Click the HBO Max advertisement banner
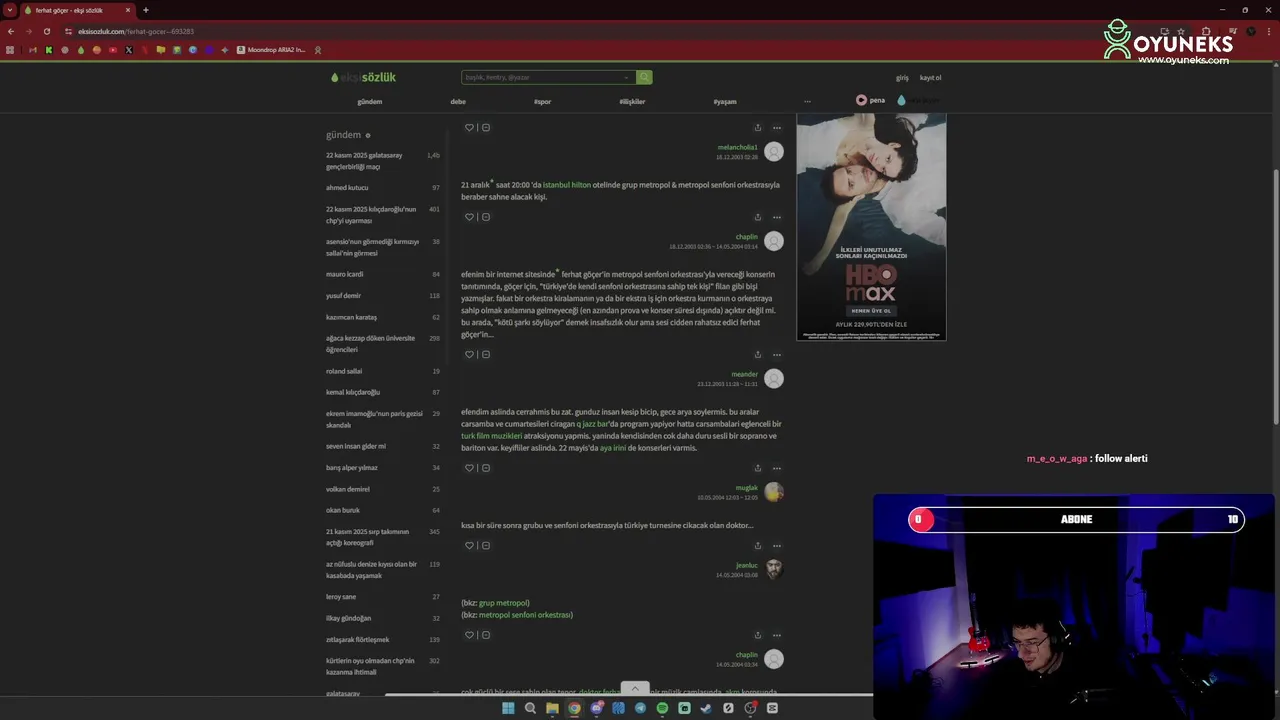The height and width of the screenshot is (720, 1280). (x=871, y=227)
